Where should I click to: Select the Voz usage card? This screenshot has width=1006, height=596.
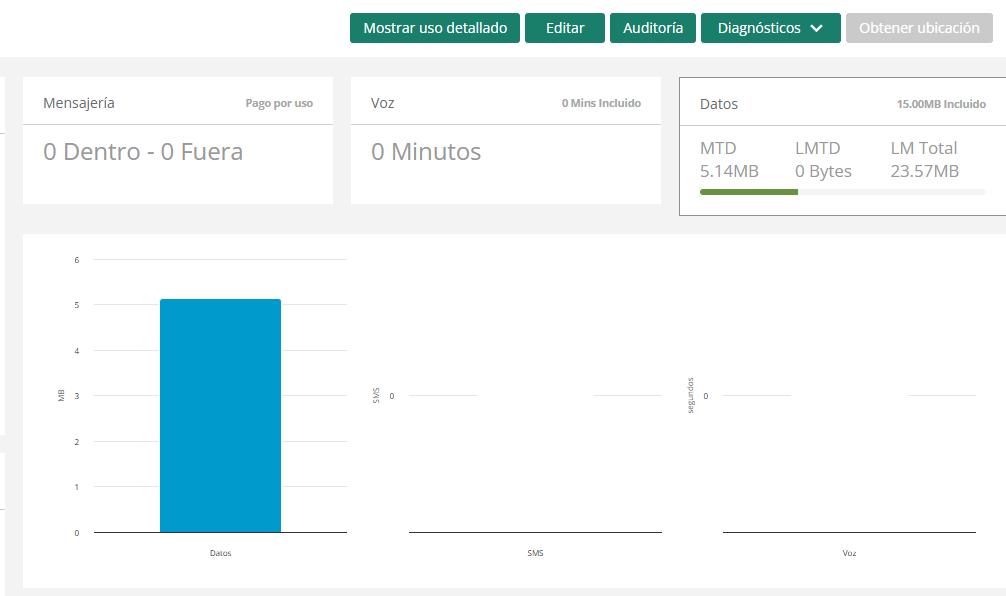[x=505, y=140]
